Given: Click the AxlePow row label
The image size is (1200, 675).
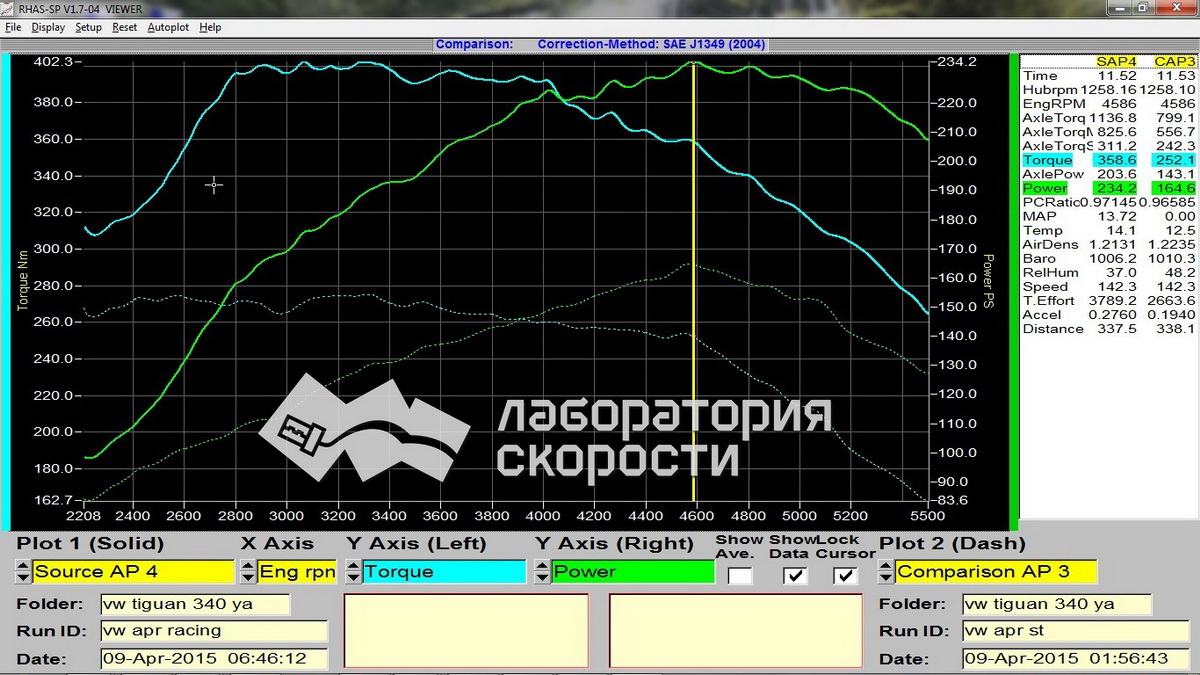Looking at the screenshot, I should click(x=1051, y=174).
